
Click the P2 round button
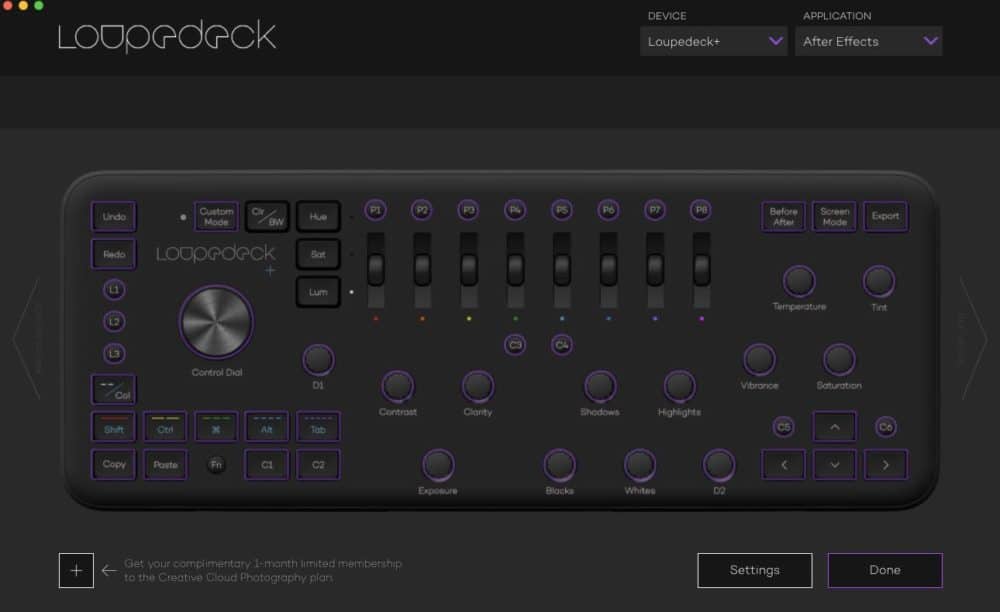point(422,210)
